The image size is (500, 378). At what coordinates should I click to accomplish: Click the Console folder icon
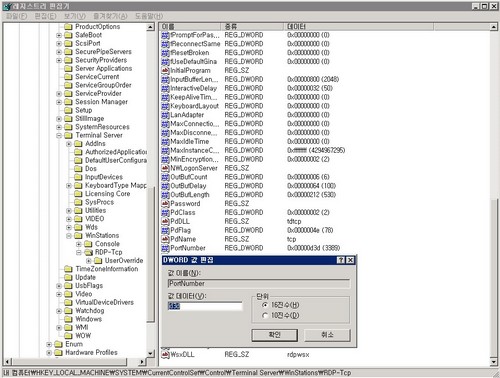click(x=88, y=244)
